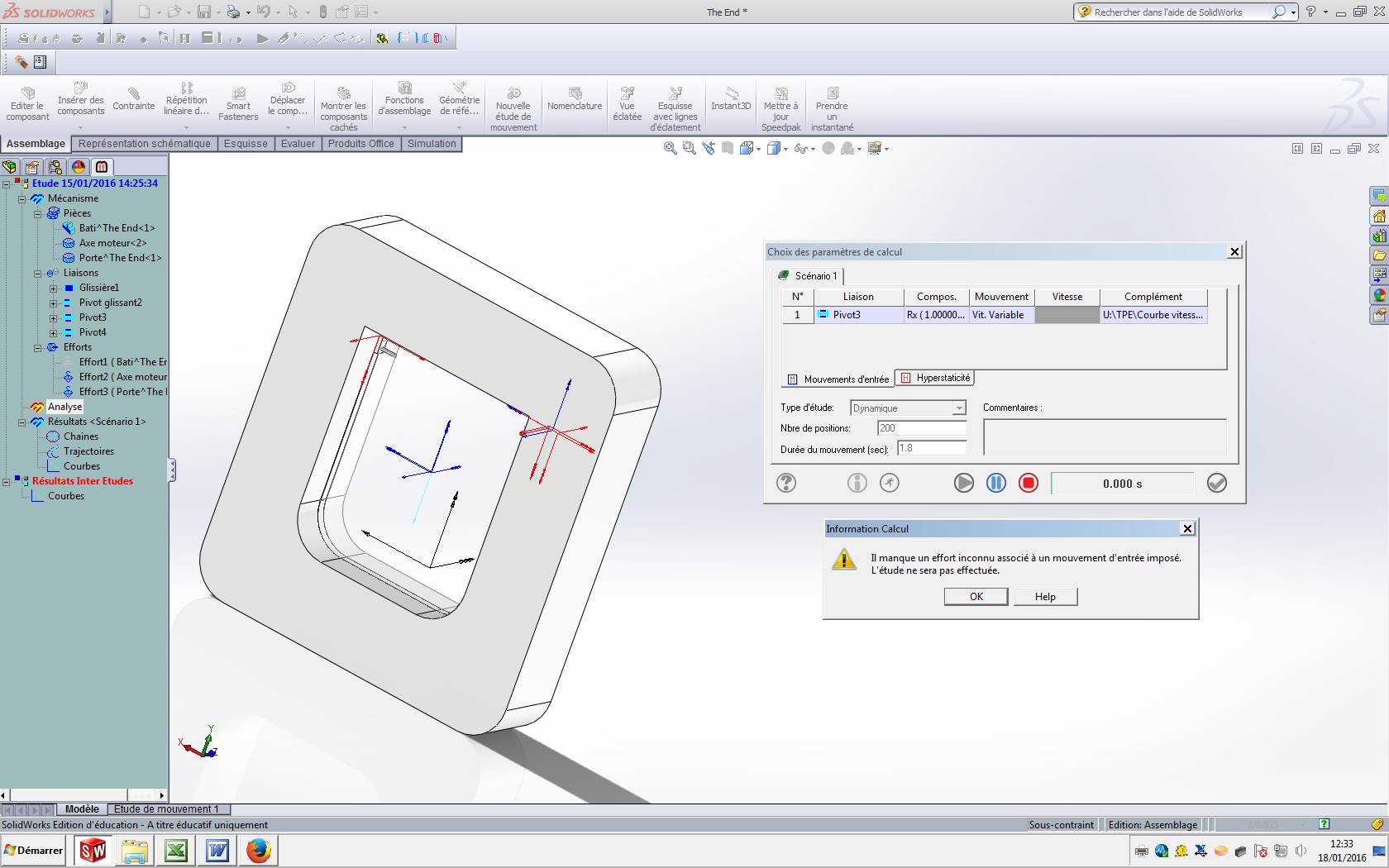Expand the Pivot glissant2 joint node
This screenshot has width=1389, height=868.
tap(54, 303)
